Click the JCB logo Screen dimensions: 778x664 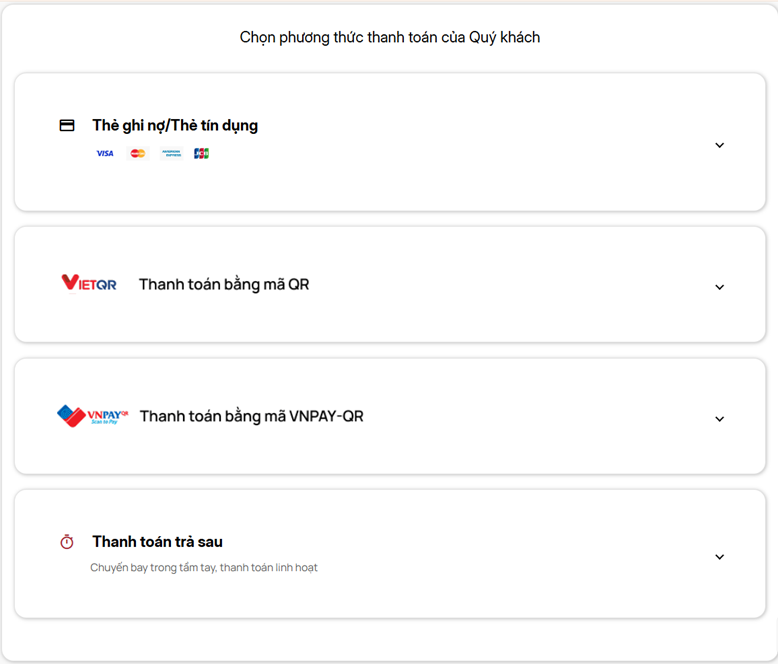pos(201,153)
